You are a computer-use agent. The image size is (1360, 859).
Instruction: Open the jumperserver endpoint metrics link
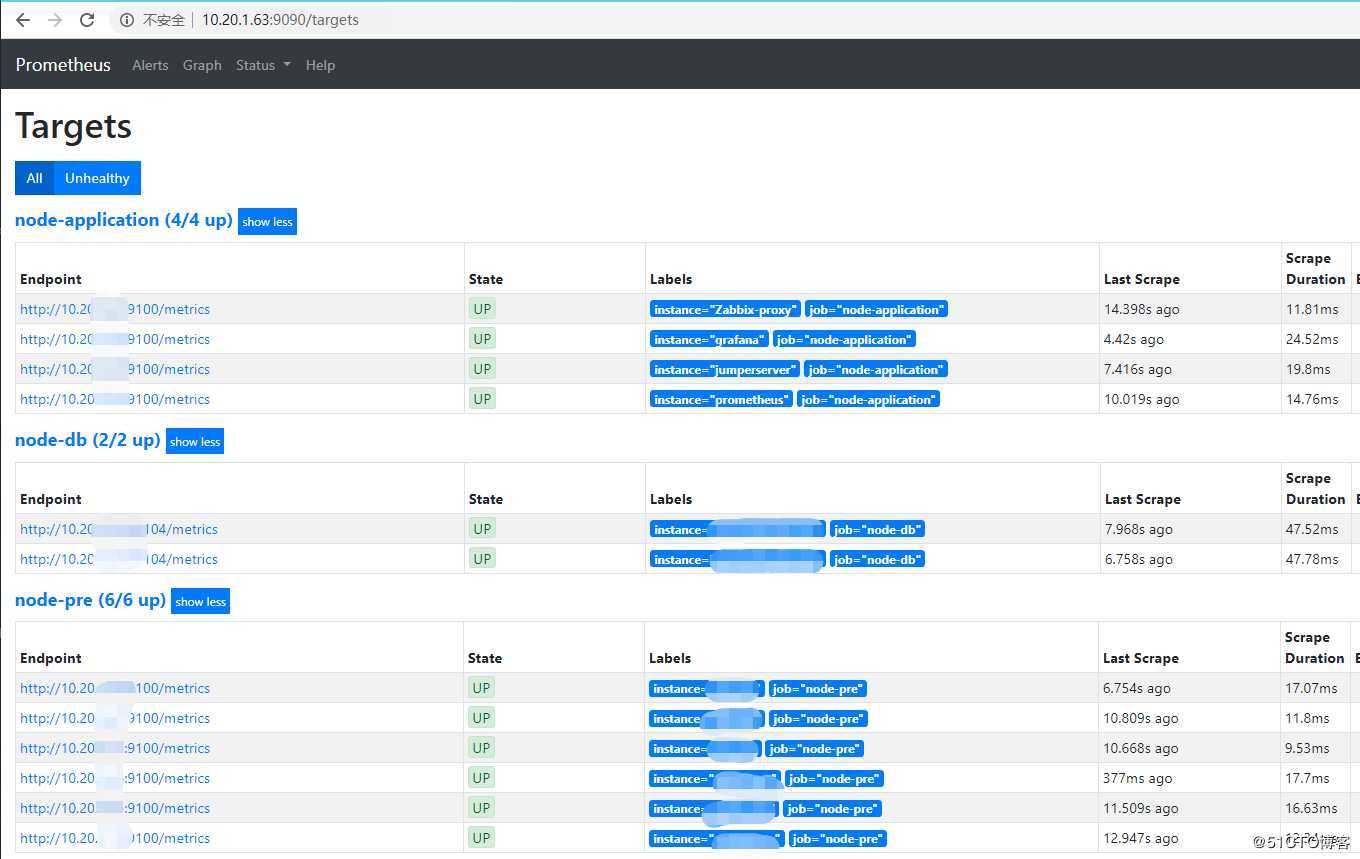[x=115, y=369]
